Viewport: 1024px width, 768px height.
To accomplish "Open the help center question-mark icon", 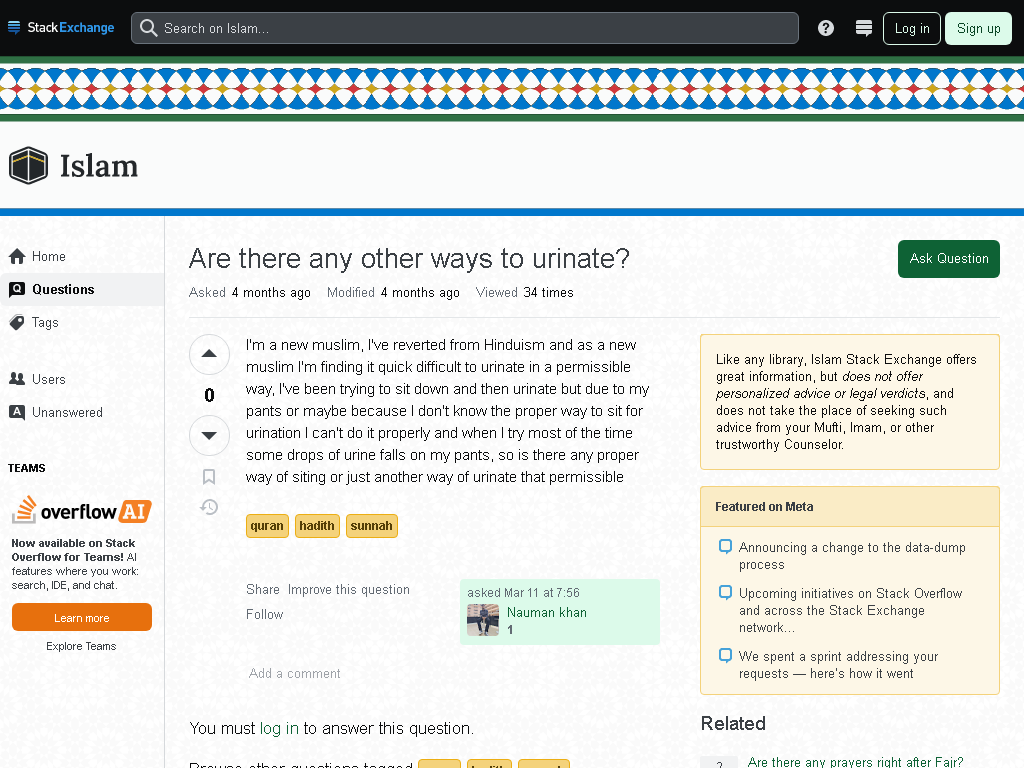I will coord(825,28).
